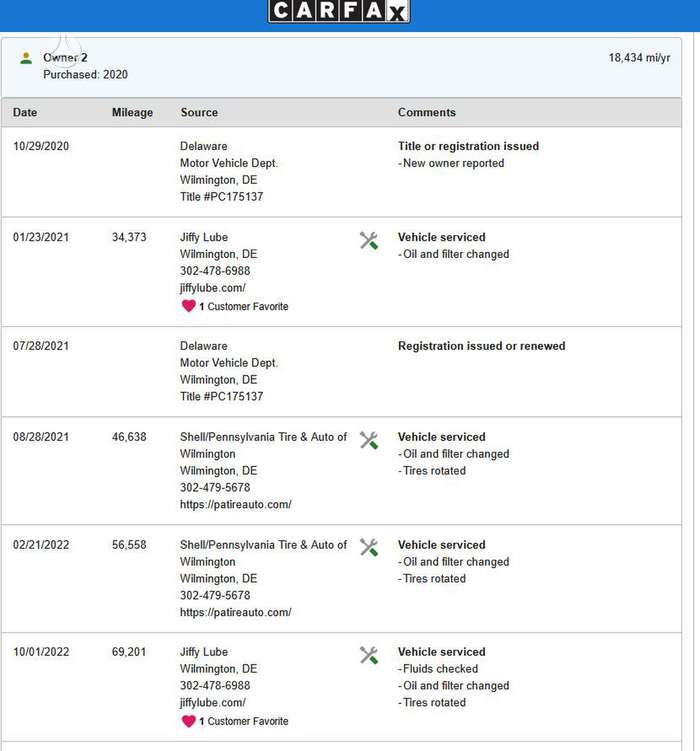
Task: Click the mileage value 69,201
Action: (x=129, y=652)
